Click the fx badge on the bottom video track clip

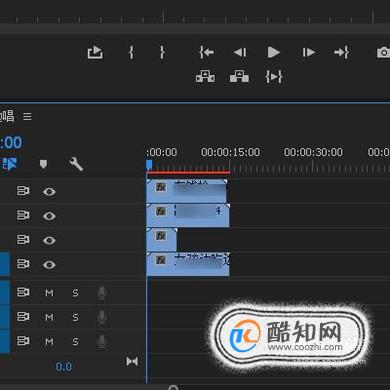click(x=161, y=260)
